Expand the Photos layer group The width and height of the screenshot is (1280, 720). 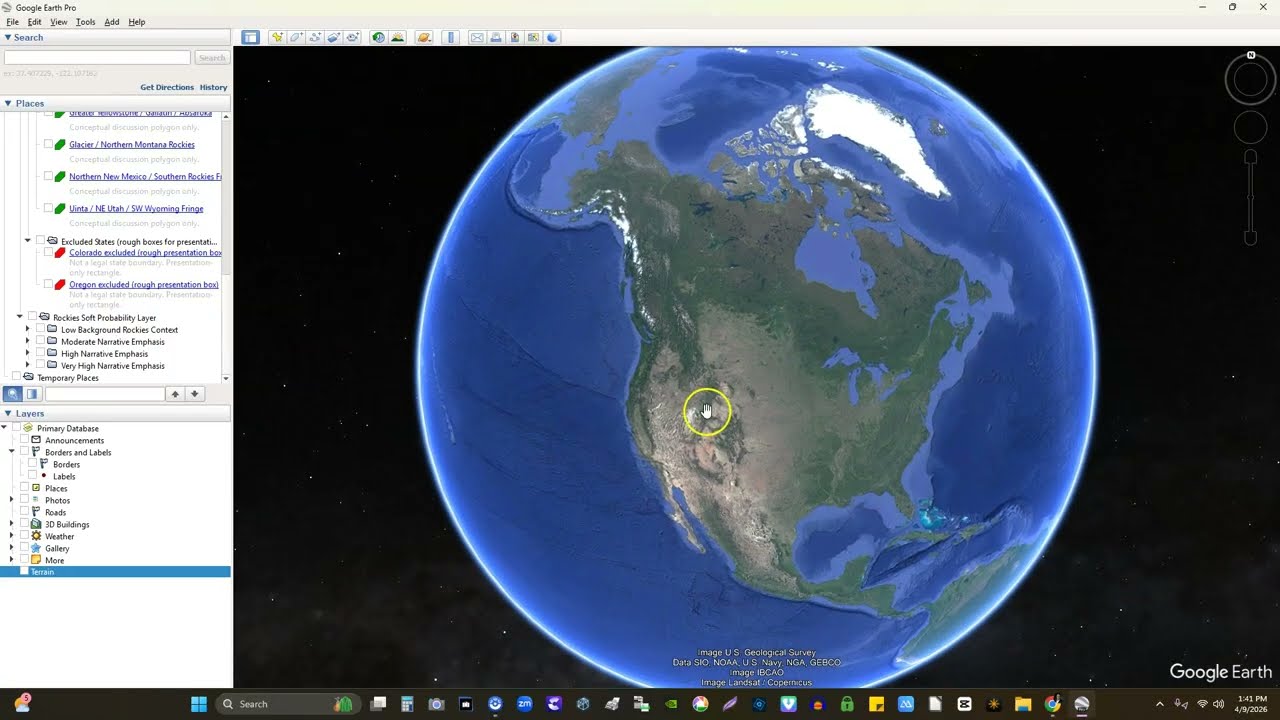point(12,500)
